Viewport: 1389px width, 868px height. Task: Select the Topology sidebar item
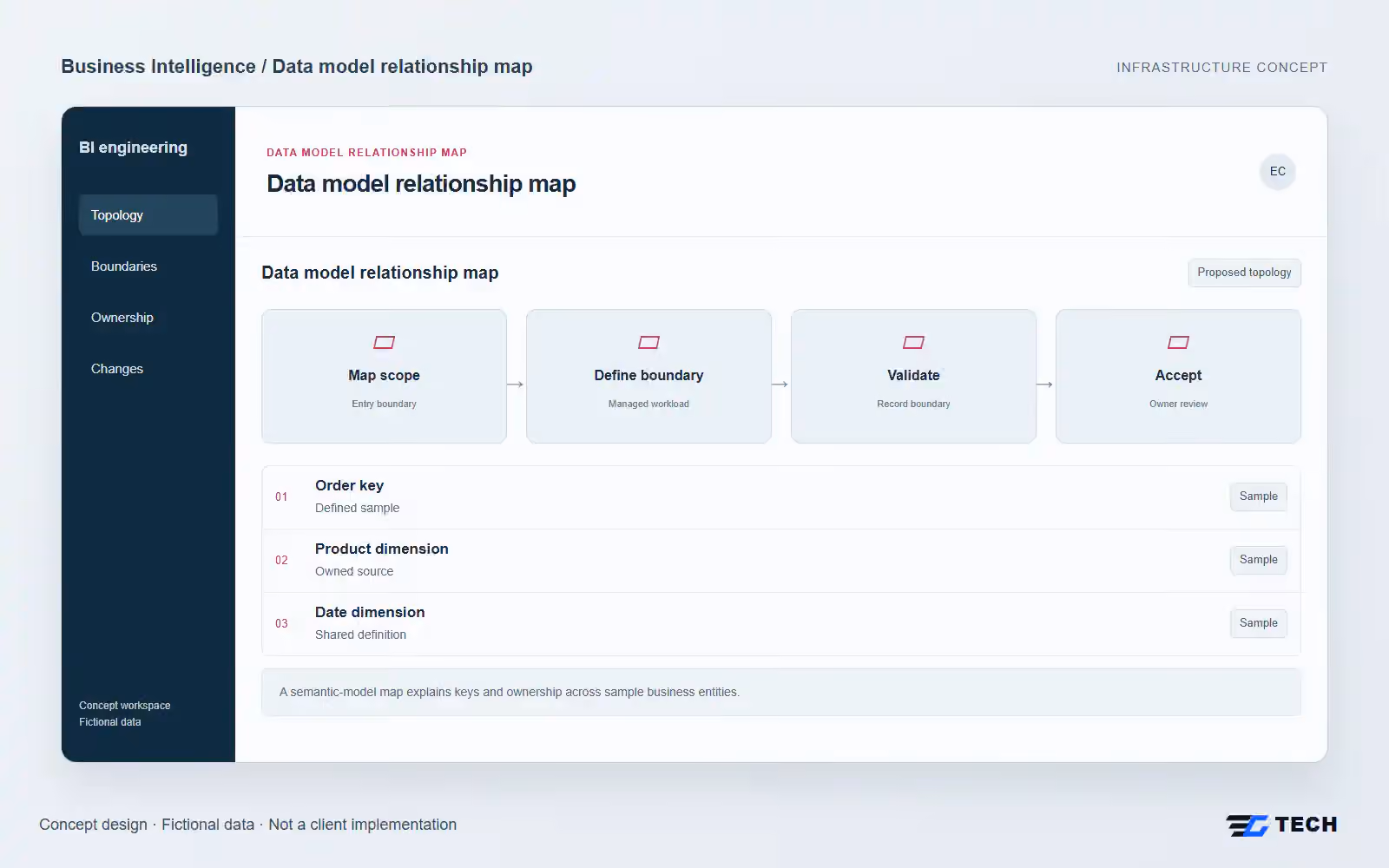148,215
